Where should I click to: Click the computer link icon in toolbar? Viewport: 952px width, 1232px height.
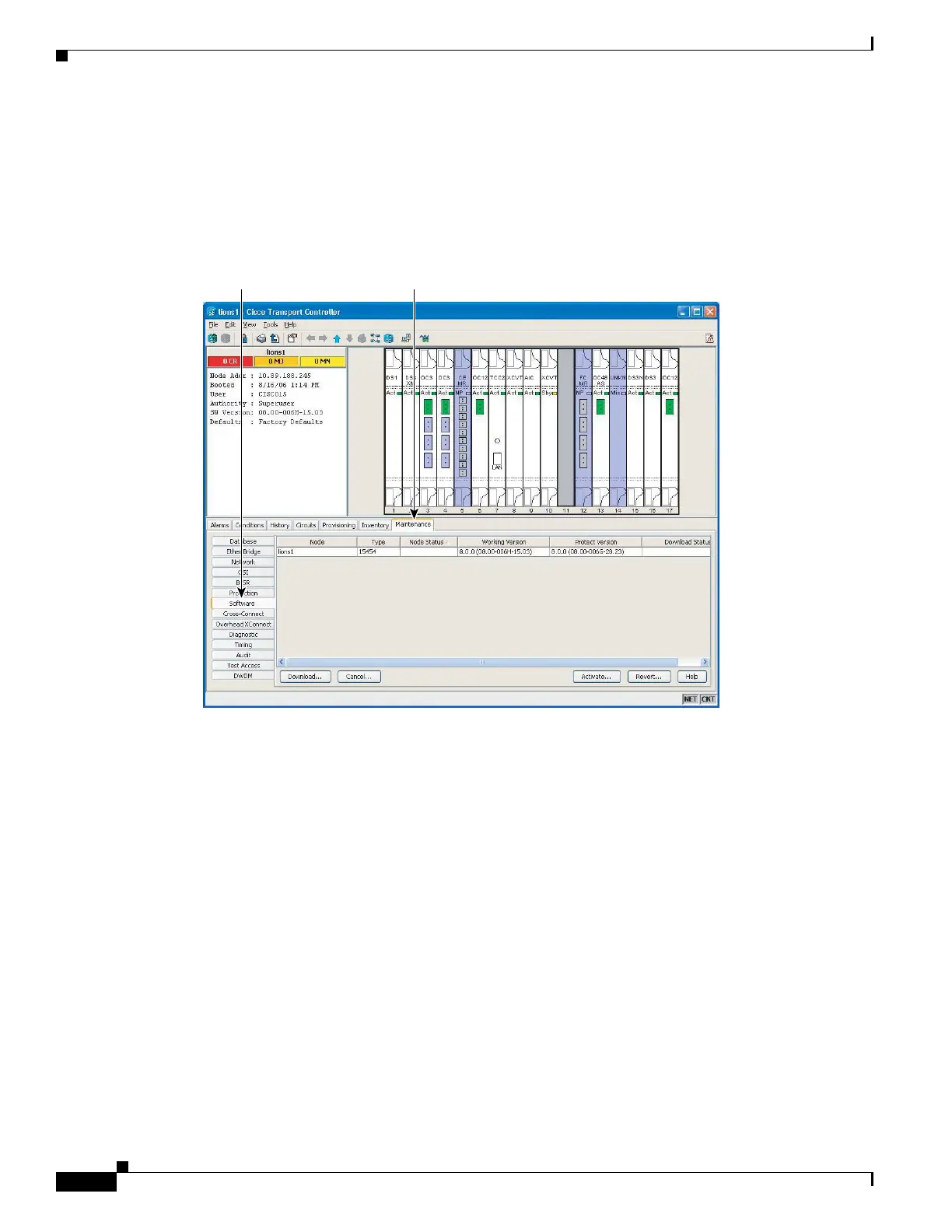click(x=406, y=338)
